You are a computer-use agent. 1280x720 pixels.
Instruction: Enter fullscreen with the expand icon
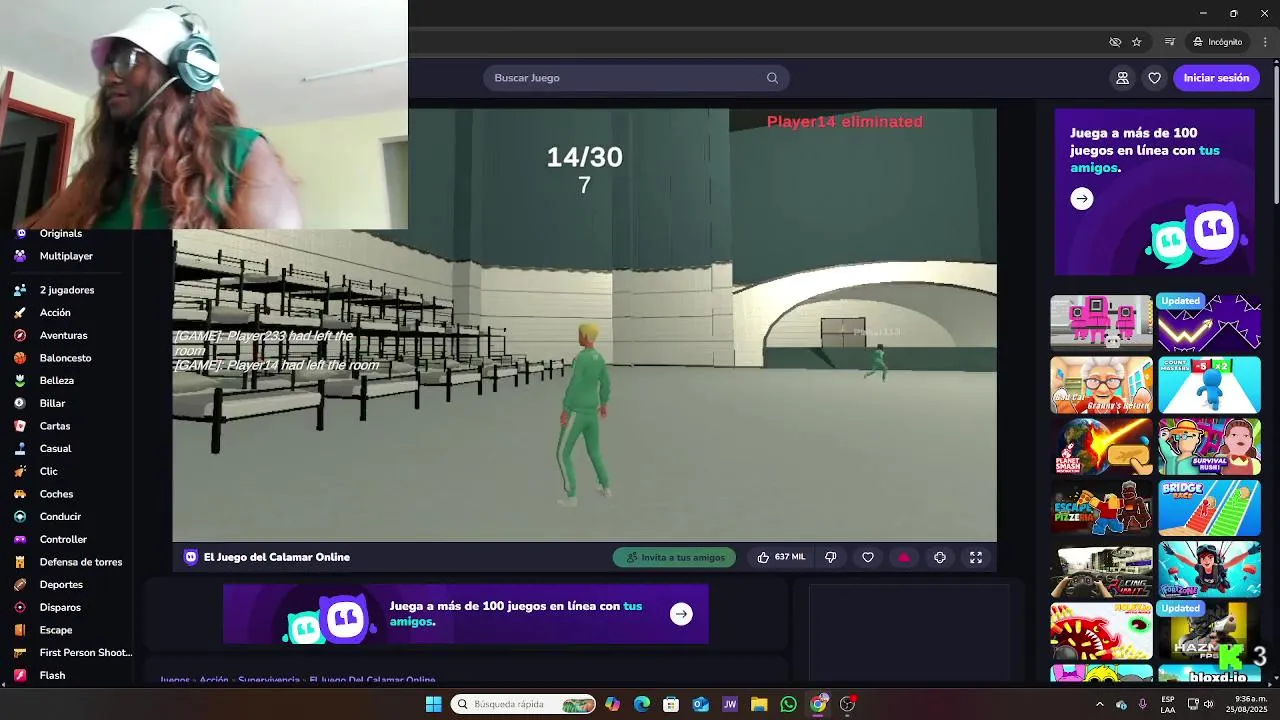click(976, 557)
